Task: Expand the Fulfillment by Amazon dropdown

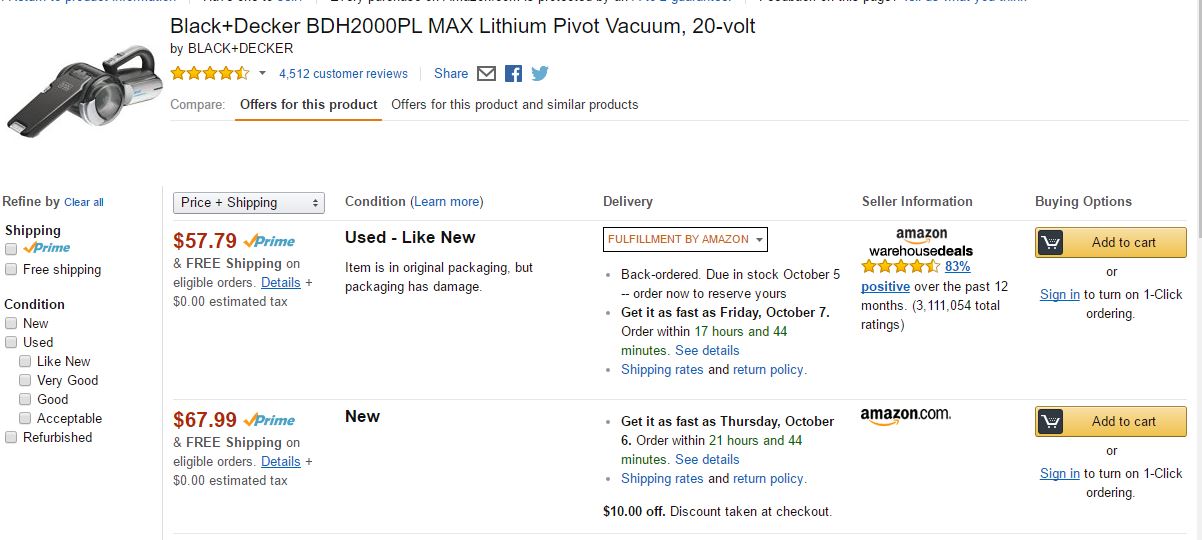Action: (685, 239)
